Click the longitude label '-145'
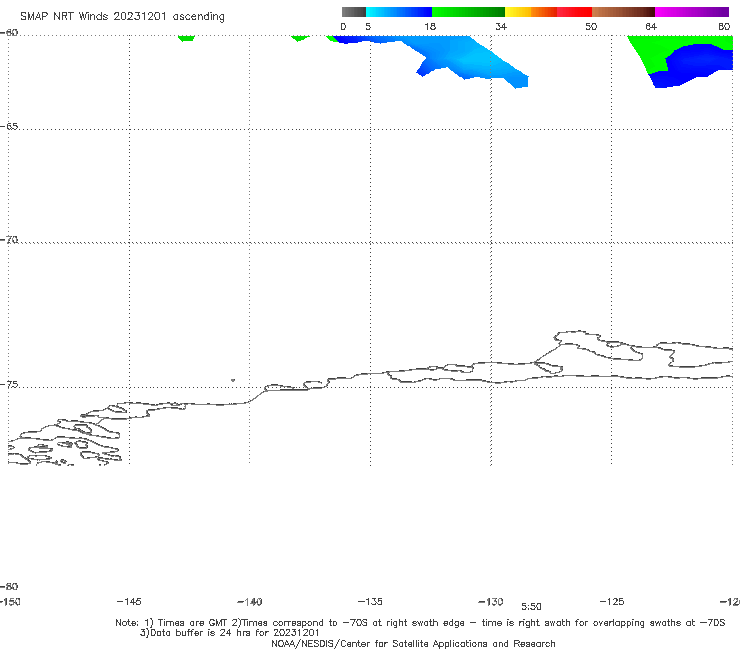Screen dimensions: 740x650 (129, 602)
